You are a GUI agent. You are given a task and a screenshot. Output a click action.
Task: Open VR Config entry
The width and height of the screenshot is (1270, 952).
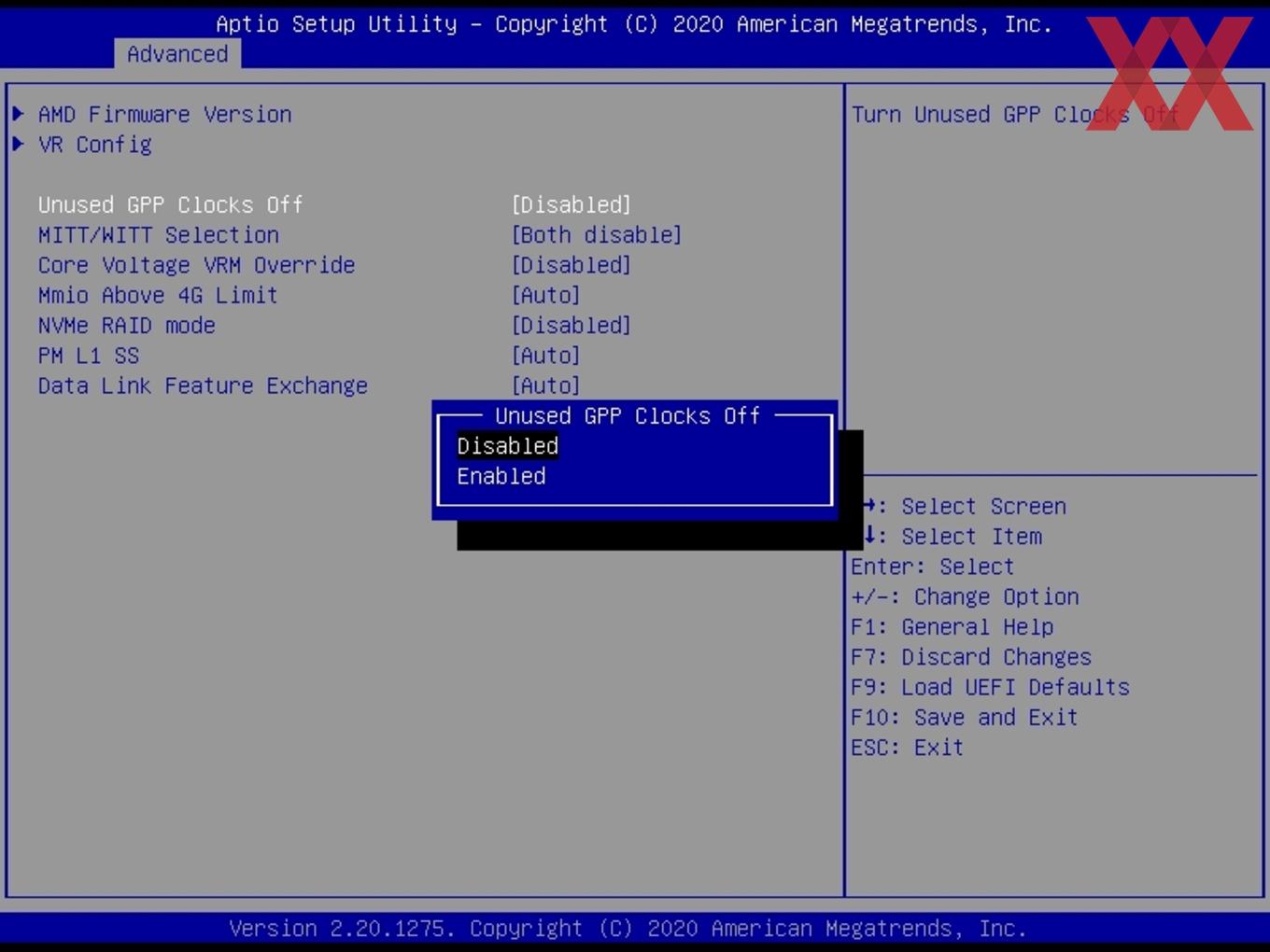tap(94, 145)
